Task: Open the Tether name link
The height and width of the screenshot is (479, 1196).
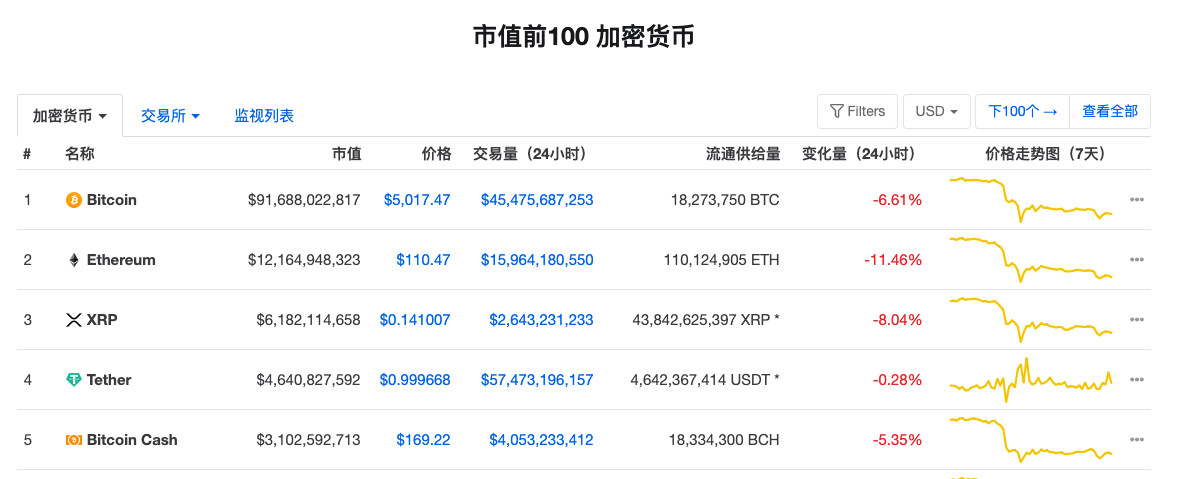Action: 108,380
